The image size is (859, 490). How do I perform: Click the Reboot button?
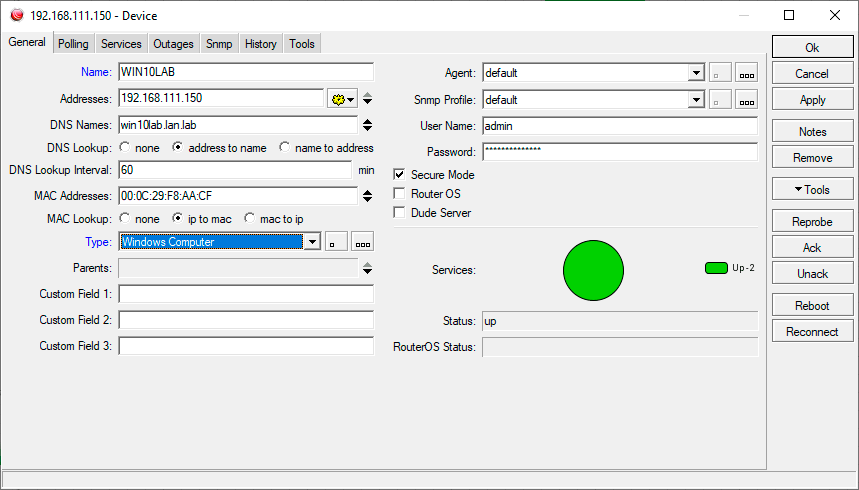point(812,305)
